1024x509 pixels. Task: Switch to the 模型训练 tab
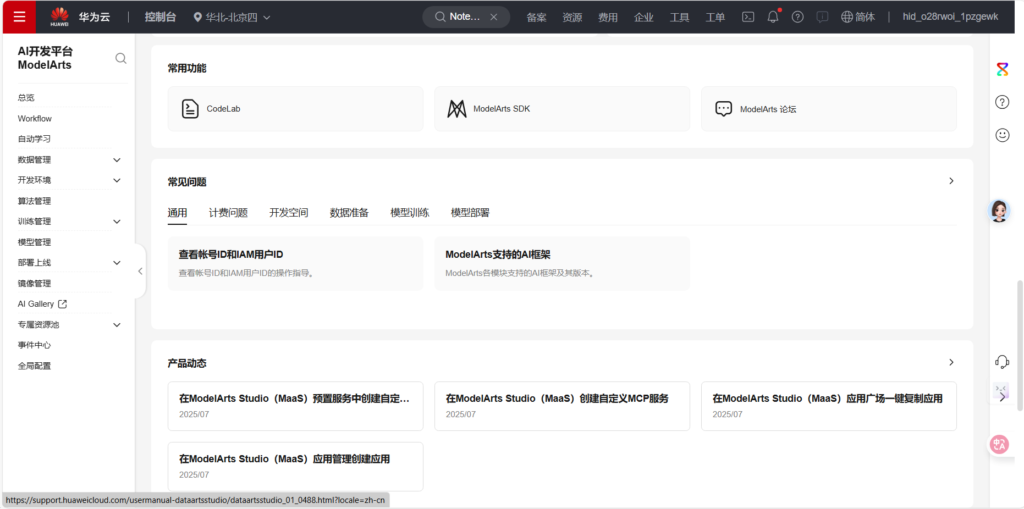409,212
